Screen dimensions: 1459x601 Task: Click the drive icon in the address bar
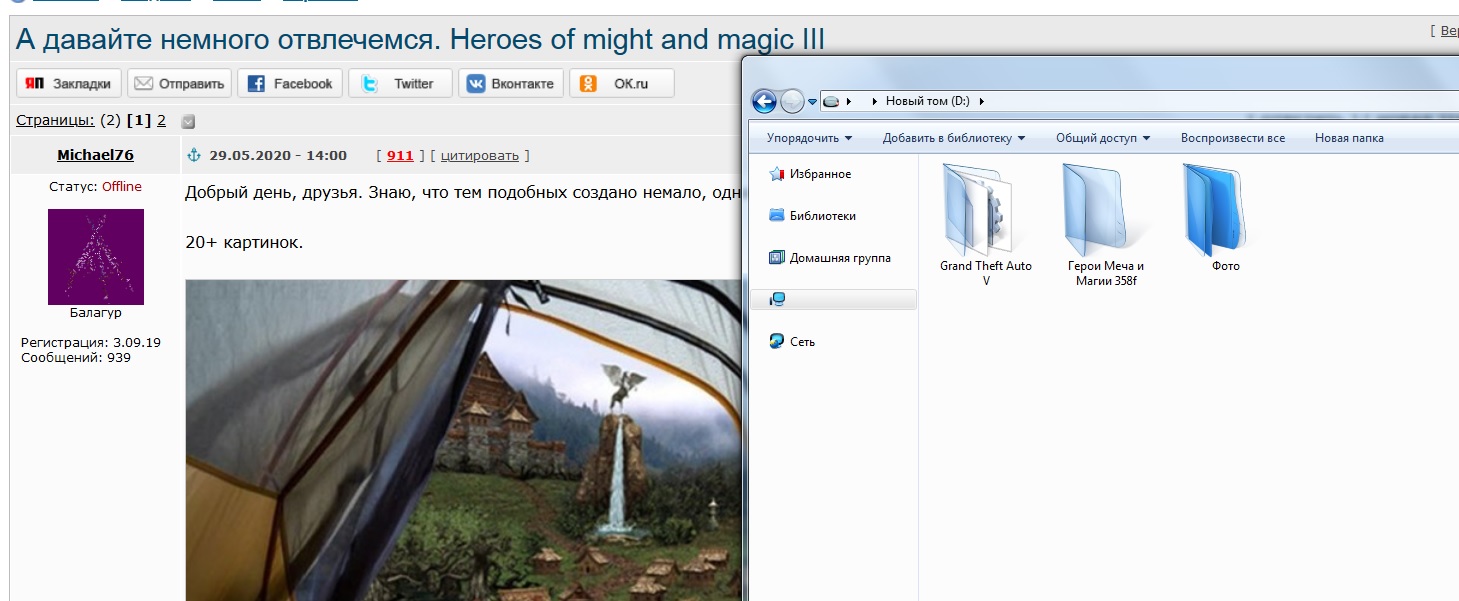point(832,101)
